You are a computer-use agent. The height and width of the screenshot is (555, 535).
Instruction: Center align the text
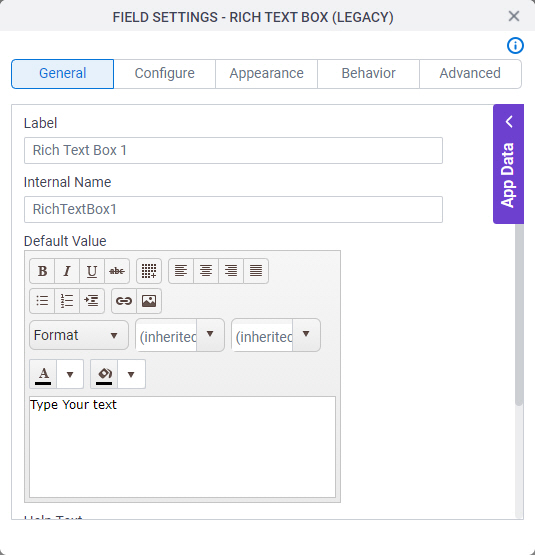coord(206,271)
